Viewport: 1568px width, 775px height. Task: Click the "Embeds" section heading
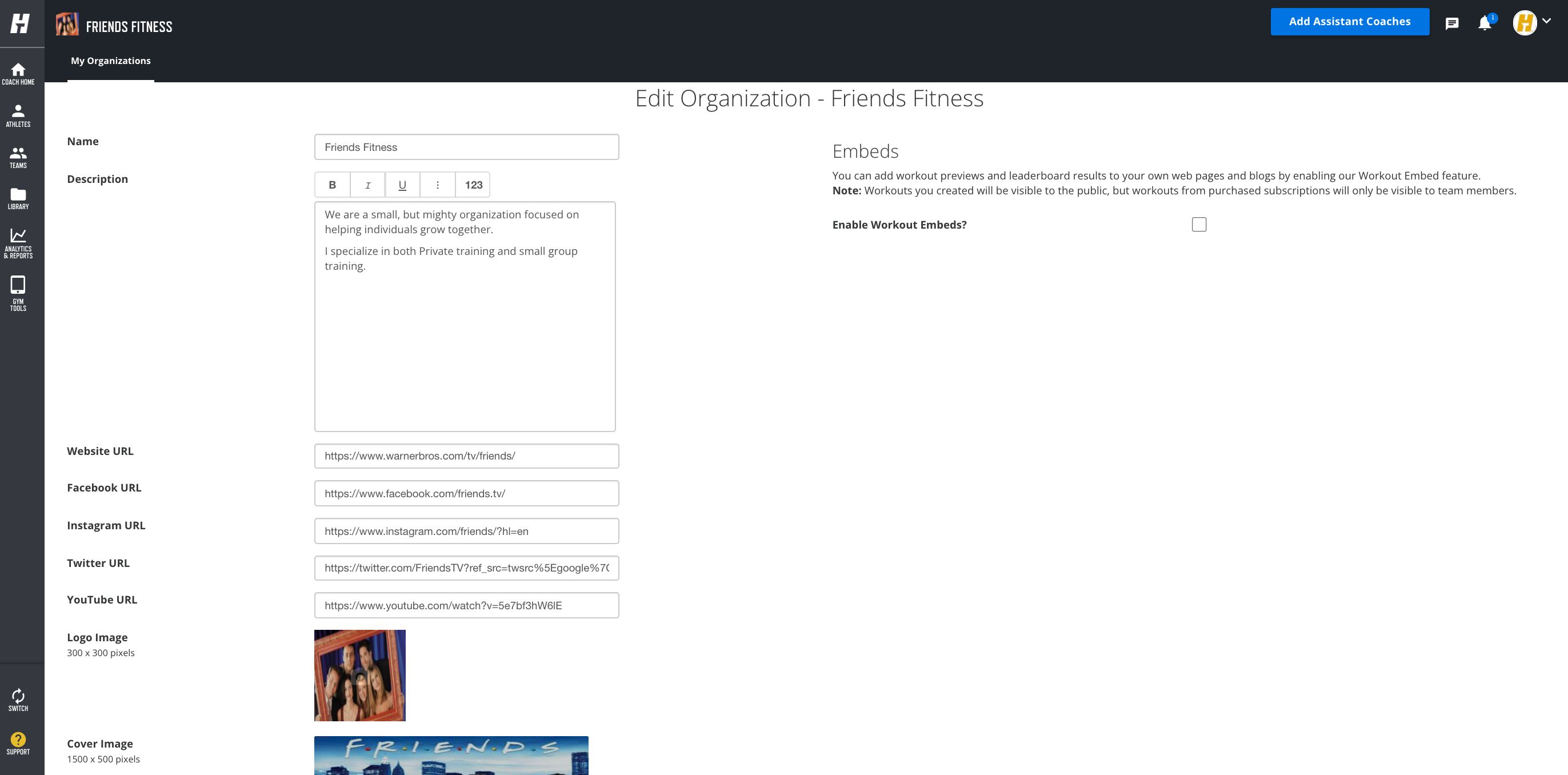[x=866, y=151]
